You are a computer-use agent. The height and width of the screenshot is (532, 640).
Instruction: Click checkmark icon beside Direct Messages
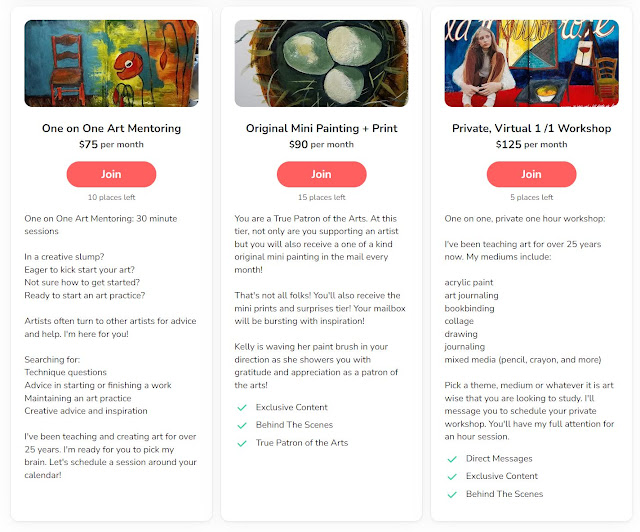click(451, 459)
